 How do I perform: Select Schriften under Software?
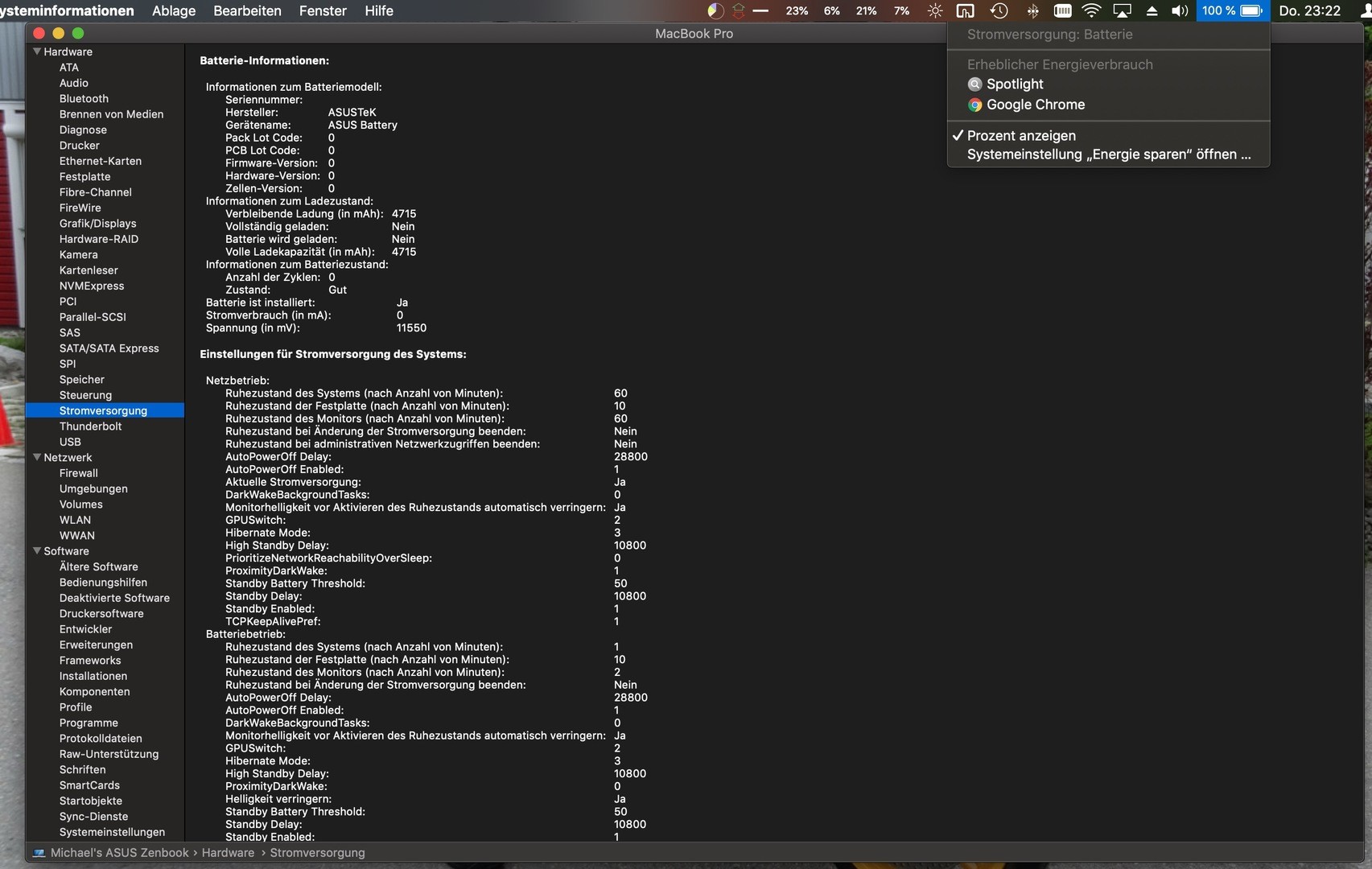[82, 770]
